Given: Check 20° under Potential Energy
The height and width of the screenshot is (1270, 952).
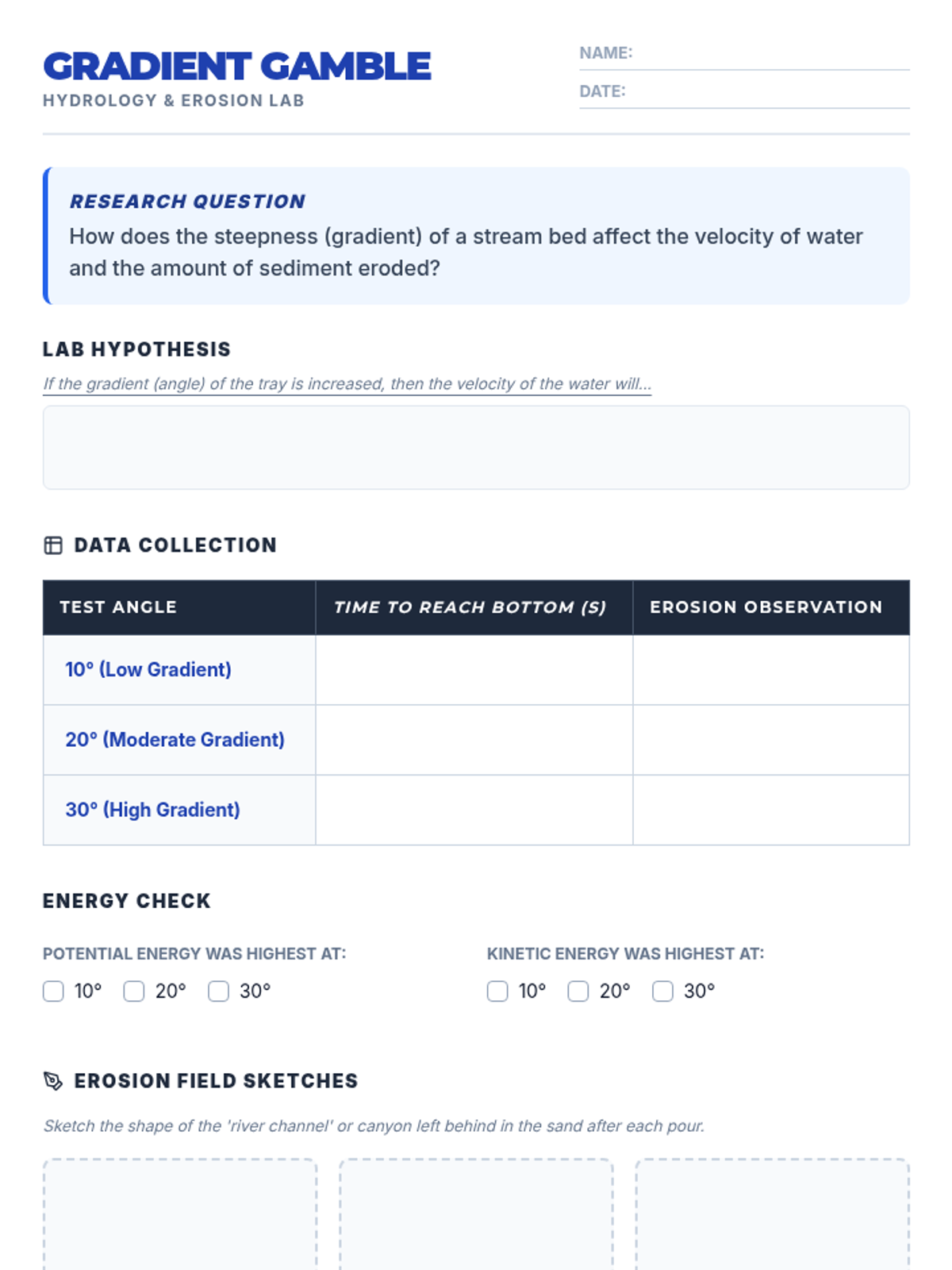Looking at the screenshot, I should coord(134,991).
